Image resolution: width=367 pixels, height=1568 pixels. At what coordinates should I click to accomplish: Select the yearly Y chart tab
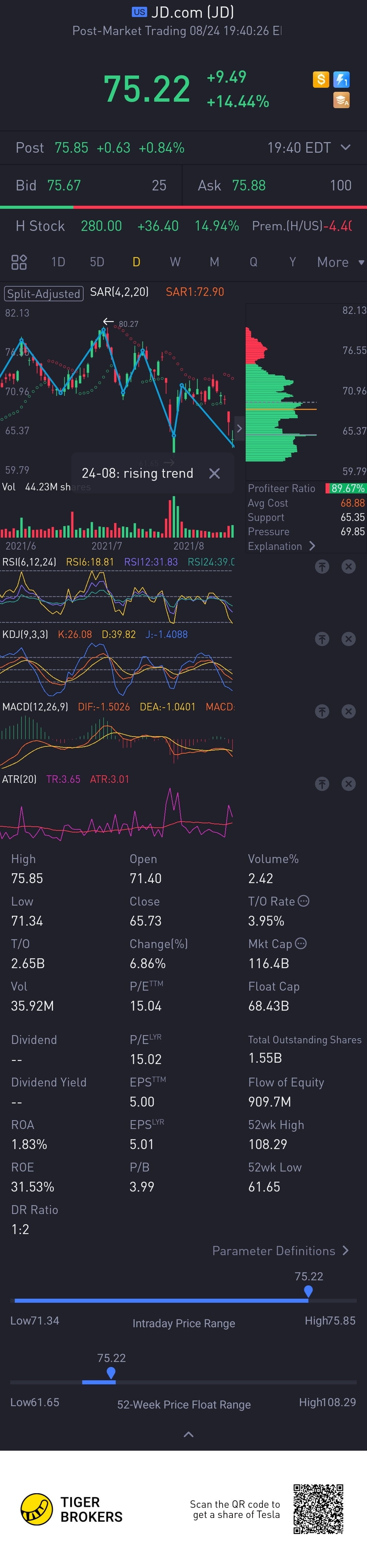[293, 262]
